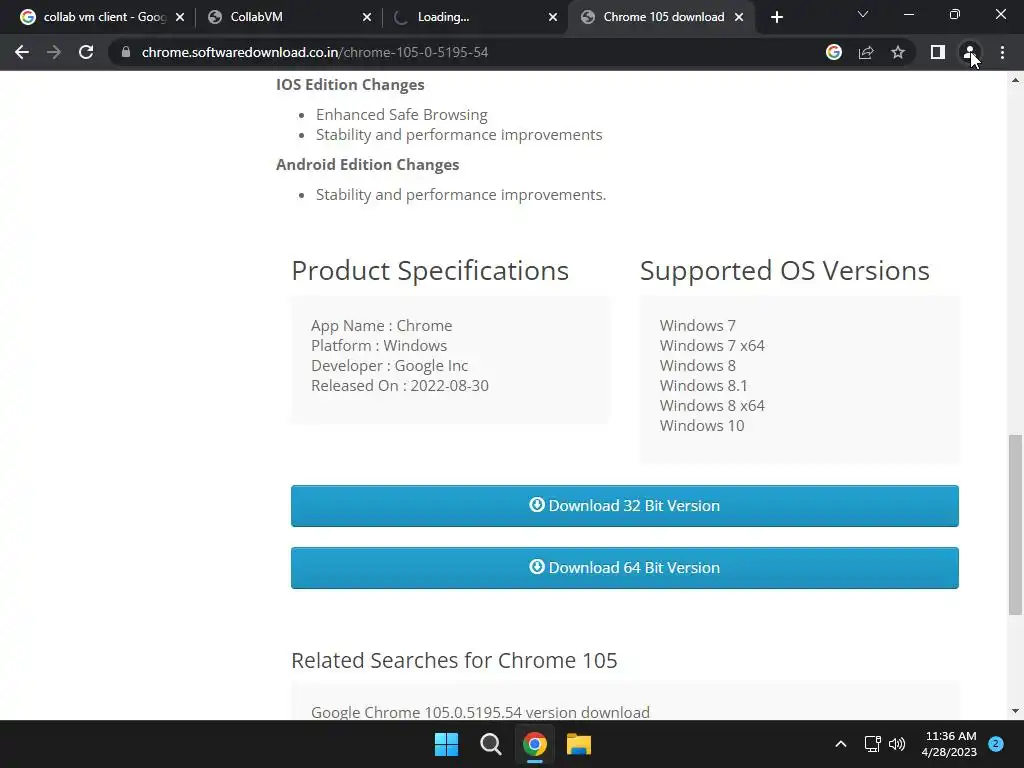Click the forward navigation arrow
This screenshot has width=1024, height=768.
54,52
